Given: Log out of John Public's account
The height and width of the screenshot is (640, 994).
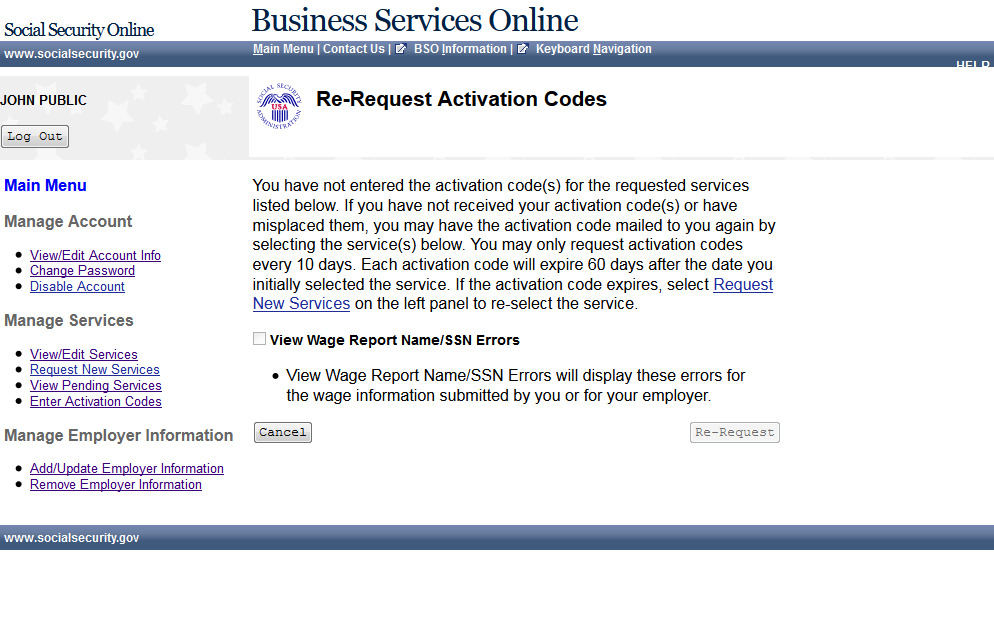Looking at the screenshot, I should (35, 136).
